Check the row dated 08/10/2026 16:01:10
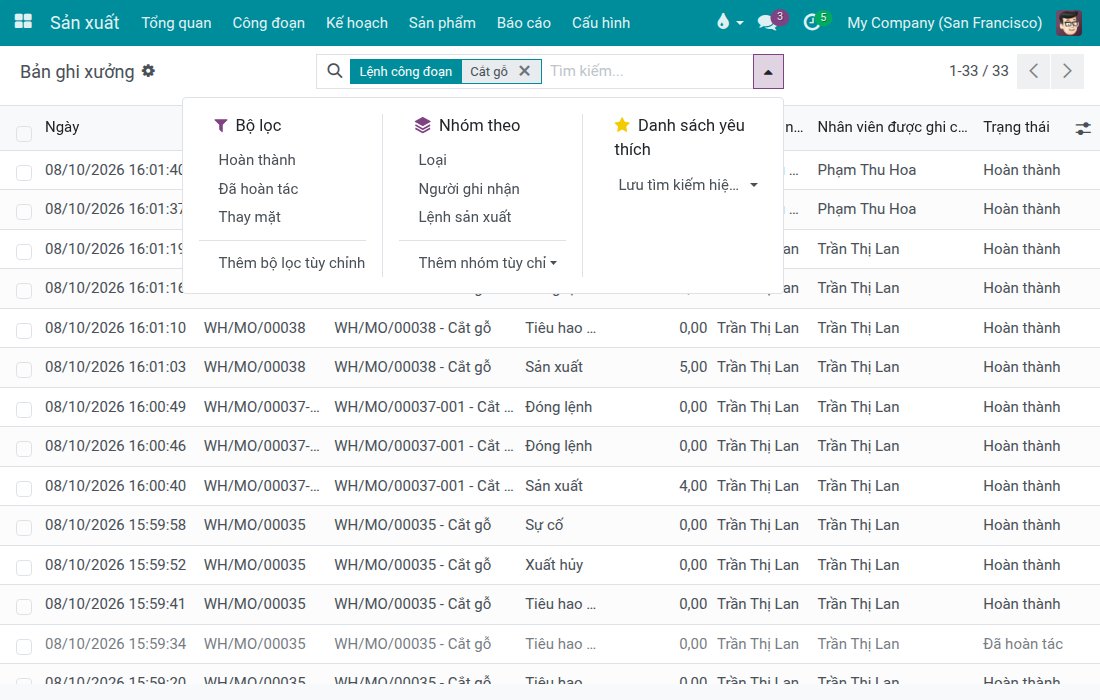This screenshot has height=700, width=1100. [x=24, y=330]
